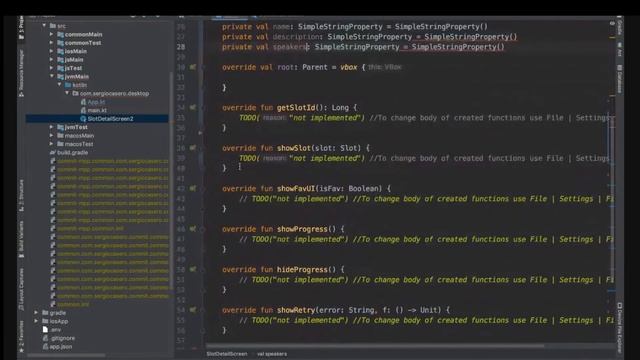Image resolution: width=640 pixels, height=360 pixels.
Task: Expand the jsTest module
Action: pyautogui.click(x=51, y=68)
